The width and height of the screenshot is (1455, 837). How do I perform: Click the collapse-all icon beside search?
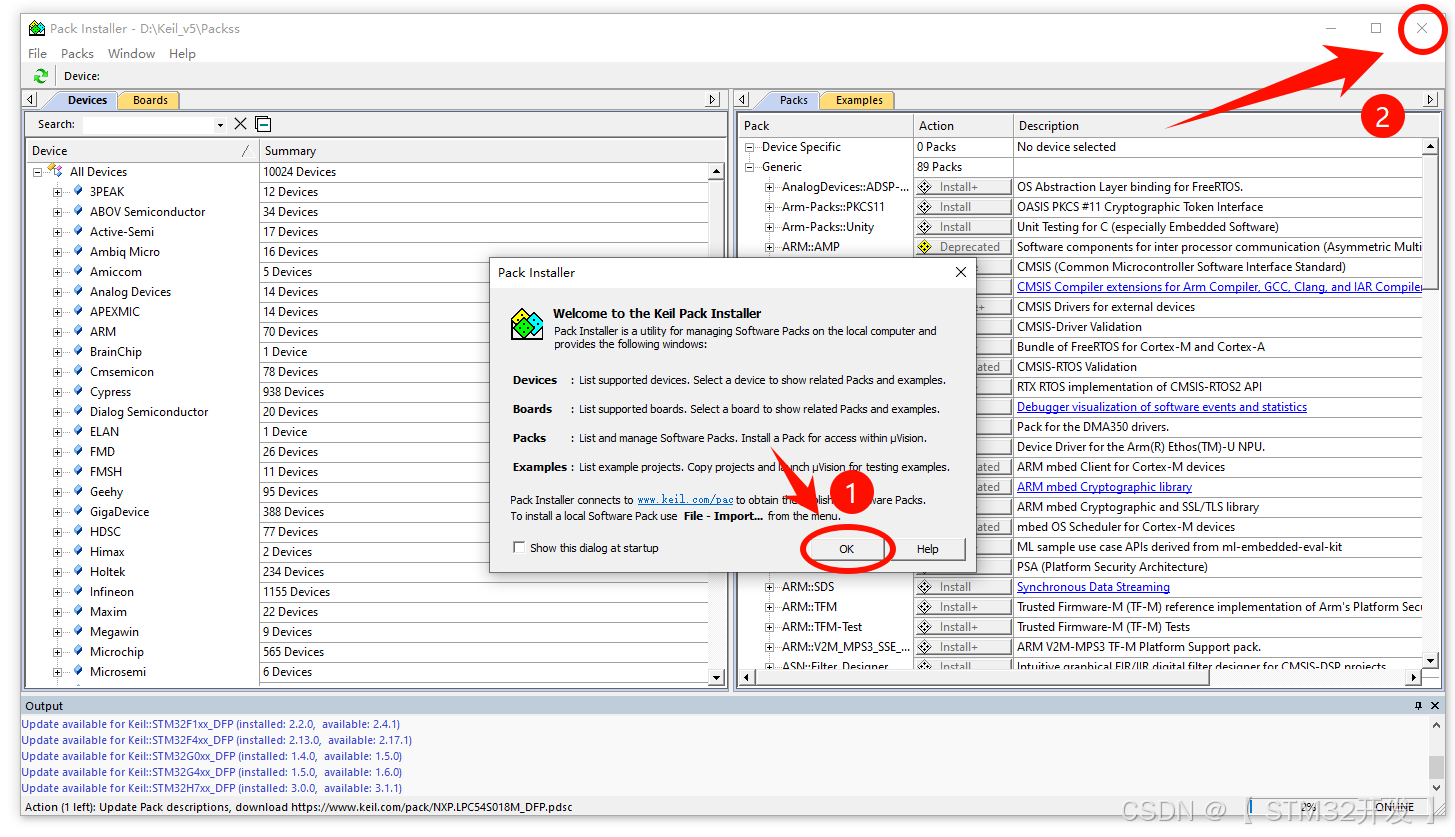[263, 124]
